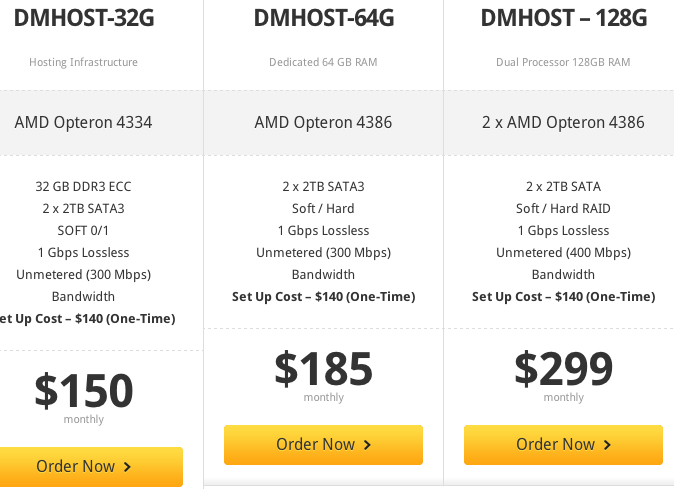Viewport: 674px width, 489px height.
Task: Click the 2 x AMD Opteron 4386 row
Action: point(563,123)
